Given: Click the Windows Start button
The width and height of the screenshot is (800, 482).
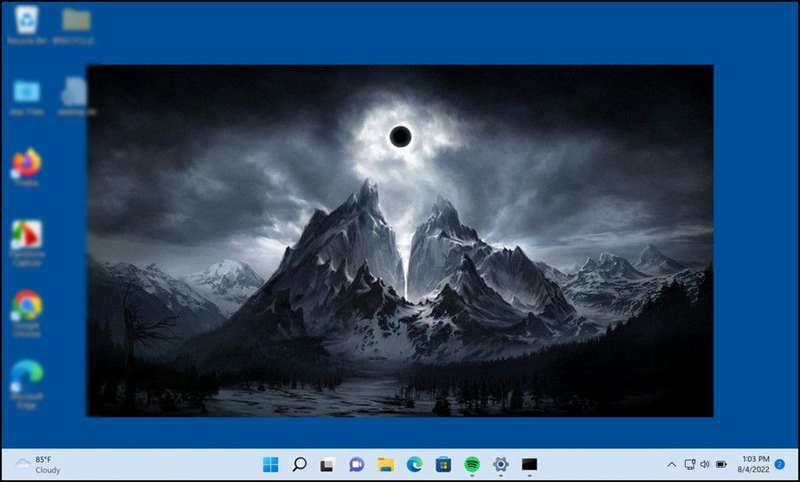Looking at the screenshot, I should coord(270,464).
